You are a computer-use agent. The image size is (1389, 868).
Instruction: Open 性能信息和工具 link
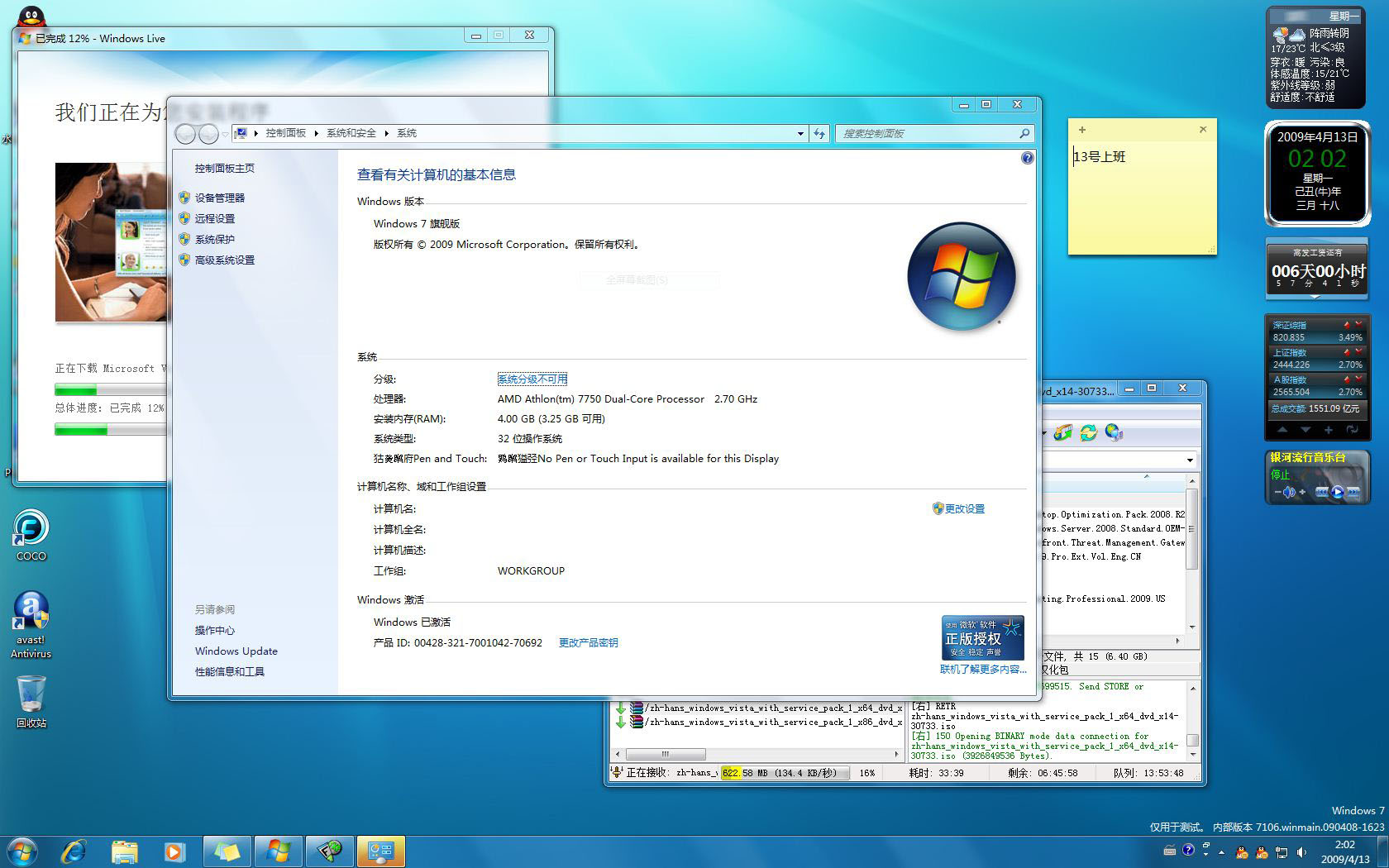point(230,671)
